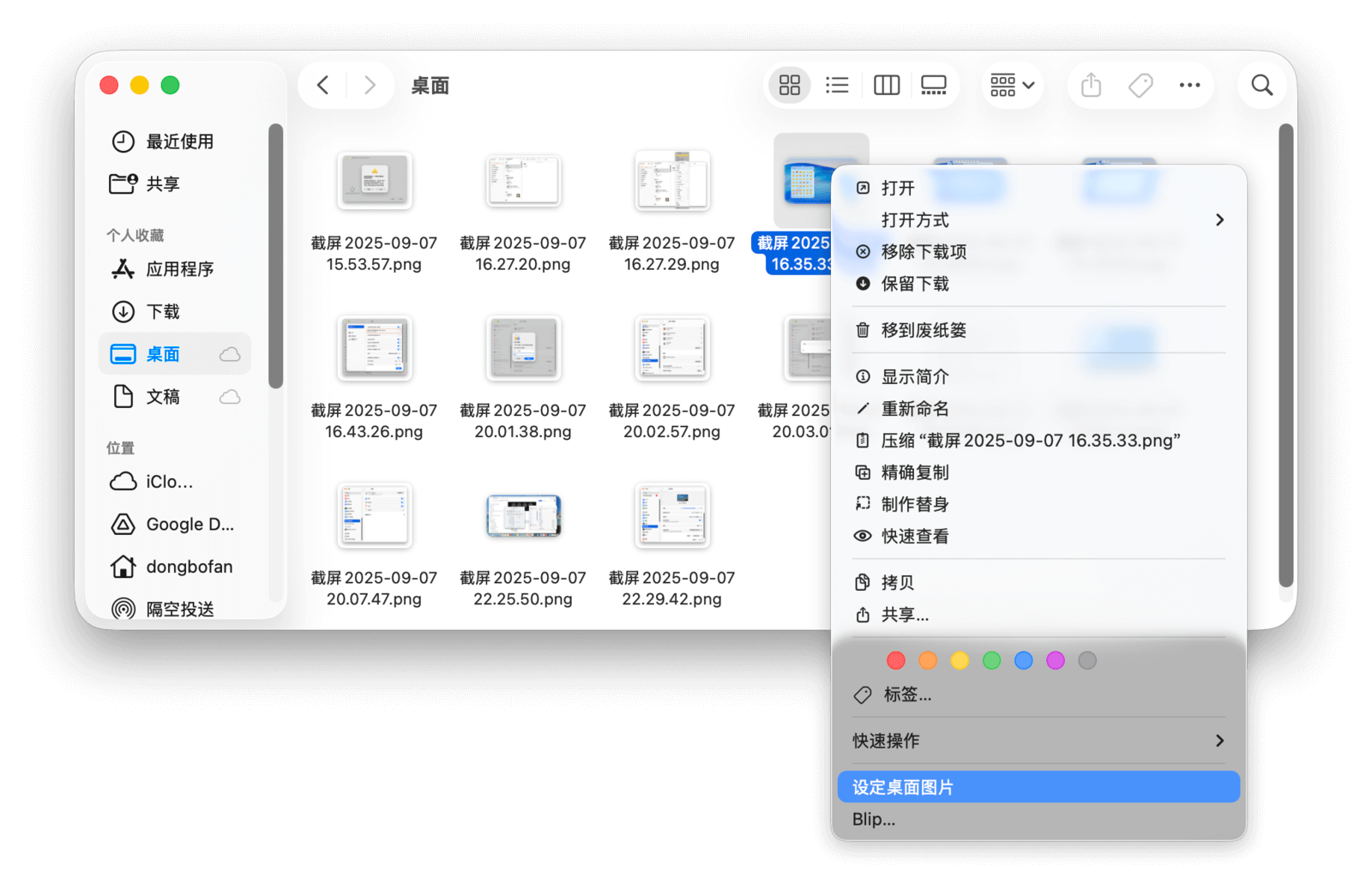
Task: Apply the green color tag
Action: coord(991,660)
